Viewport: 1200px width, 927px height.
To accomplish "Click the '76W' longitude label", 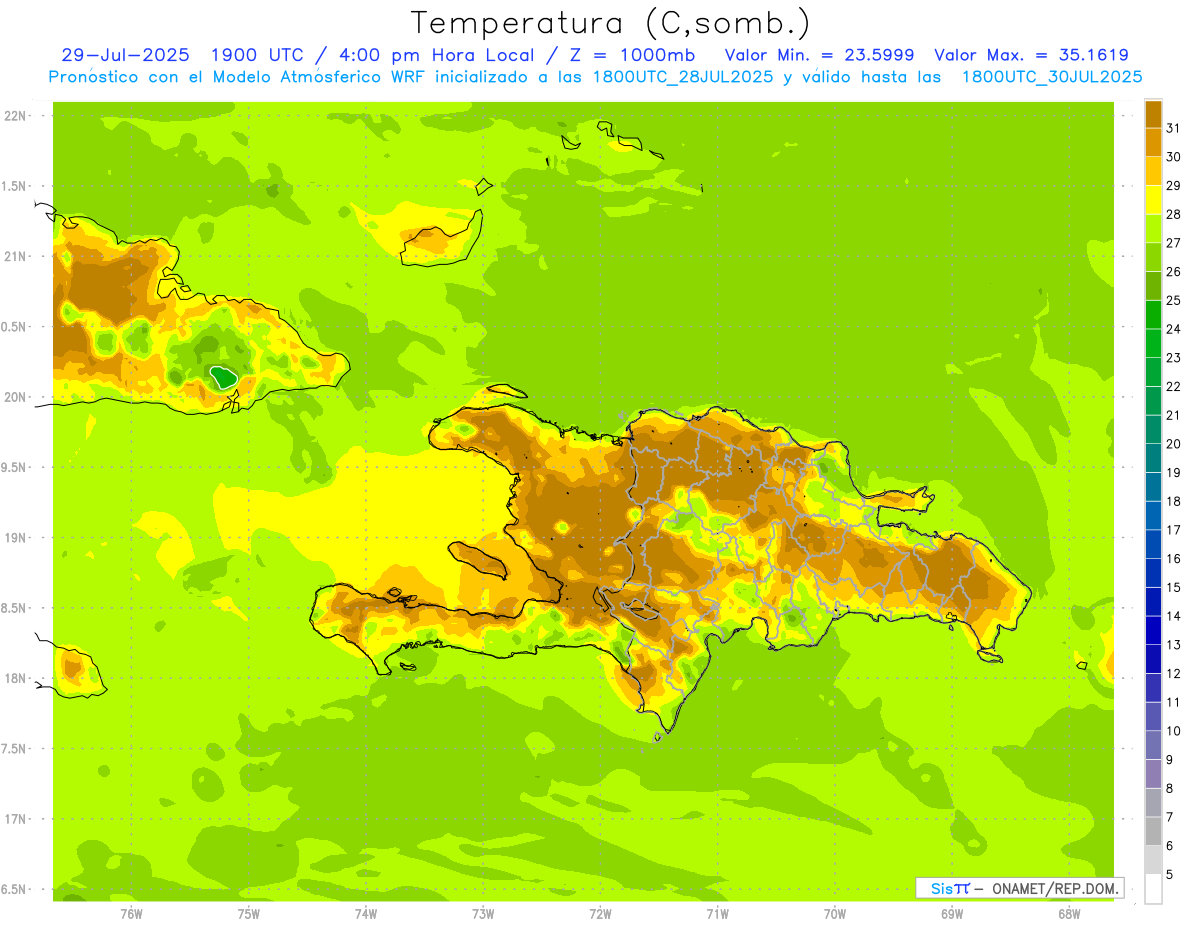I will (131, 914).
